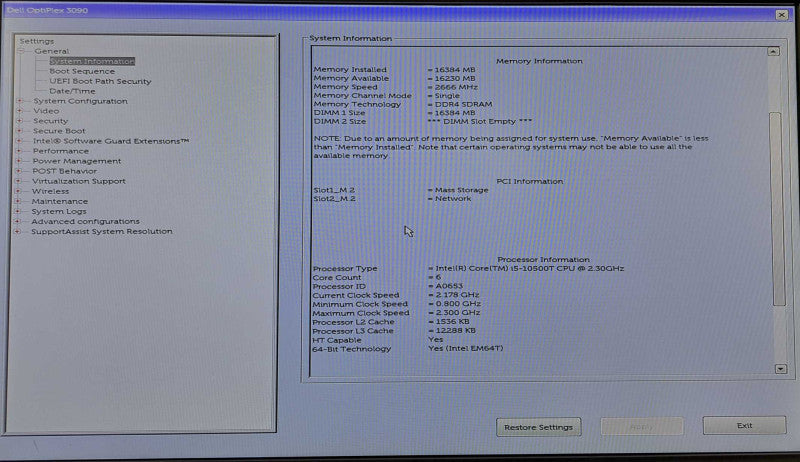Expand SupportAssist System Resolution node
Viewport: 800px width, 462px height.
click(x=17, y=232)
